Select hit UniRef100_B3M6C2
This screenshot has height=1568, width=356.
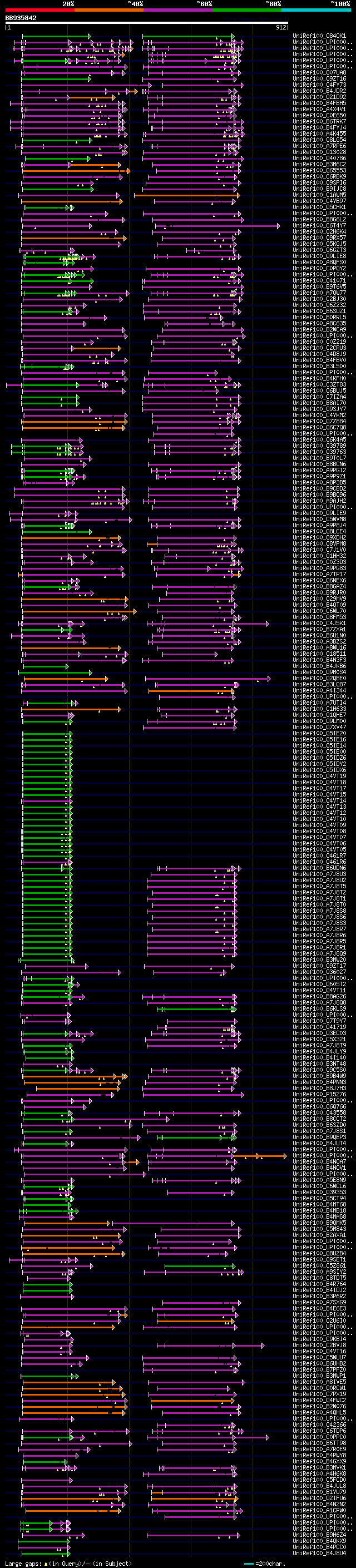point(319,164)
